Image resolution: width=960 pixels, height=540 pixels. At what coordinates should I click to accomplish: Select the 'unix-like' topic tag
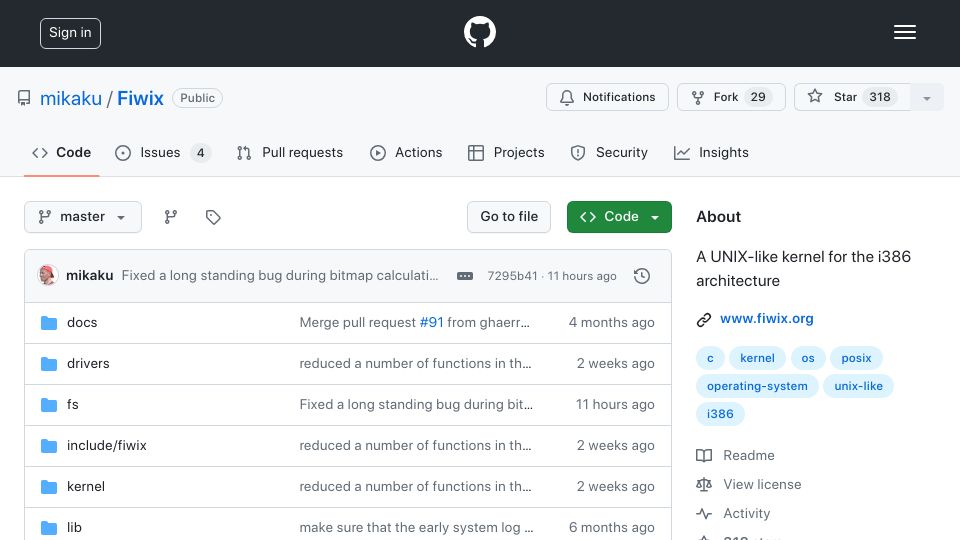pyautogui.click(x=858, y=386)
